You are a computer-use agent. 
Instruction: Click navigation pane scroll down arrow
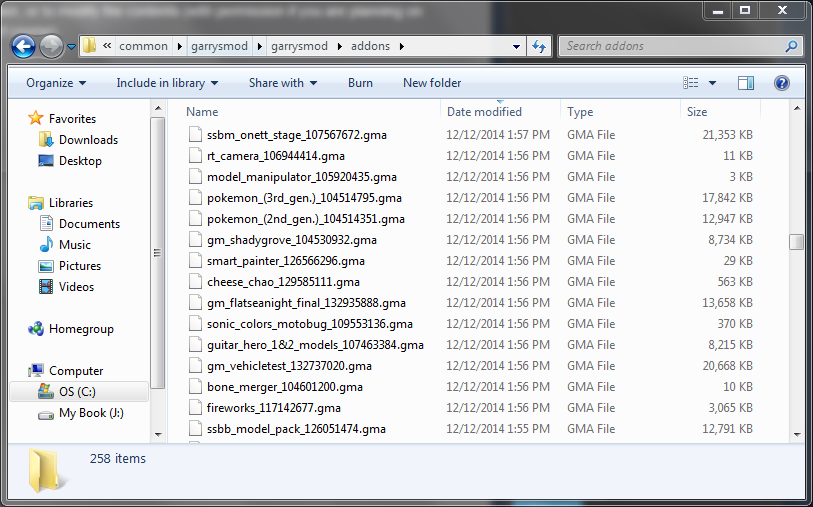(x=158, y=434)
